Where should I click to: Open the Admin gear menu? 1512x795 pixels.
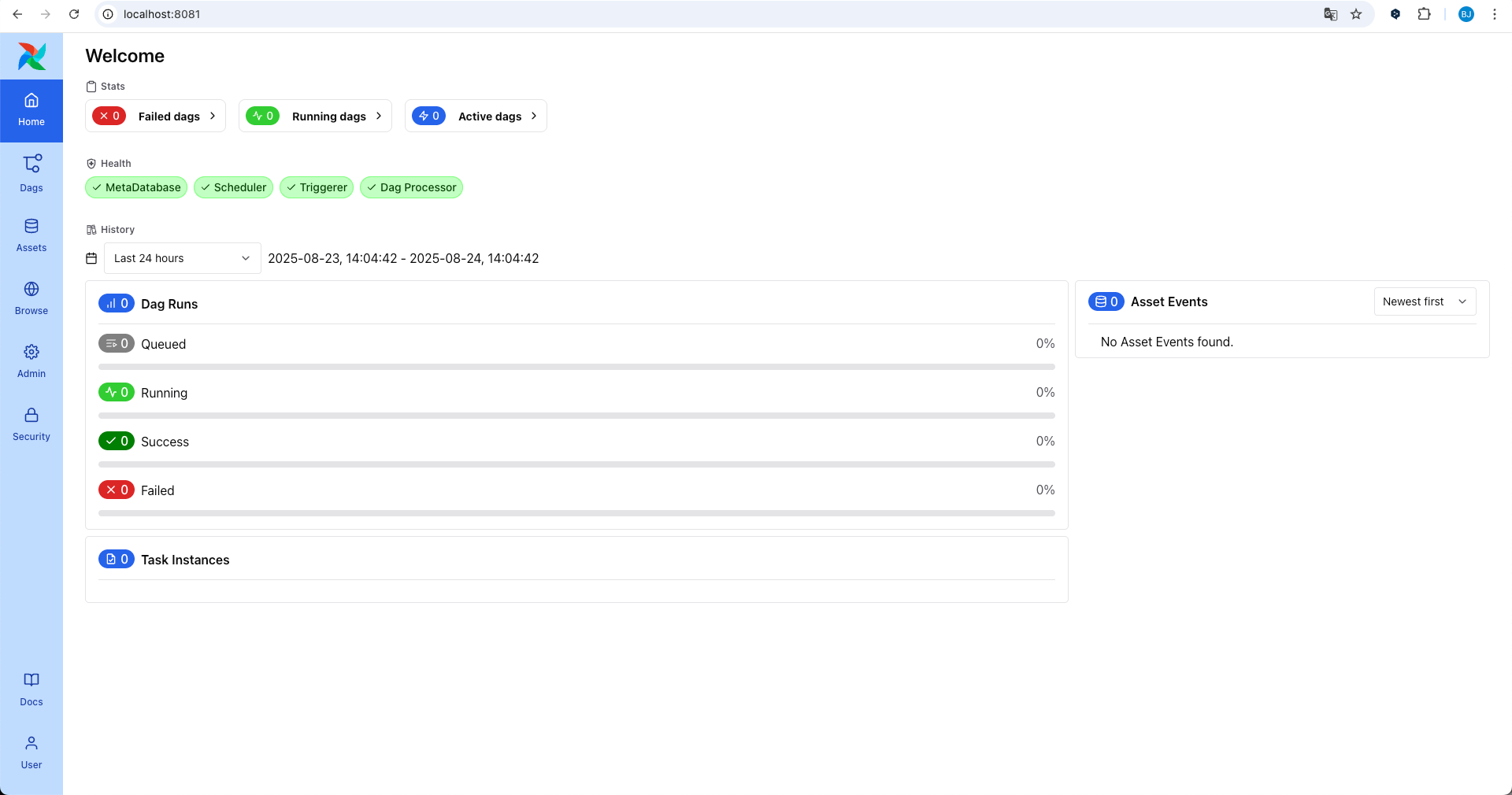[x=31, y=361]
